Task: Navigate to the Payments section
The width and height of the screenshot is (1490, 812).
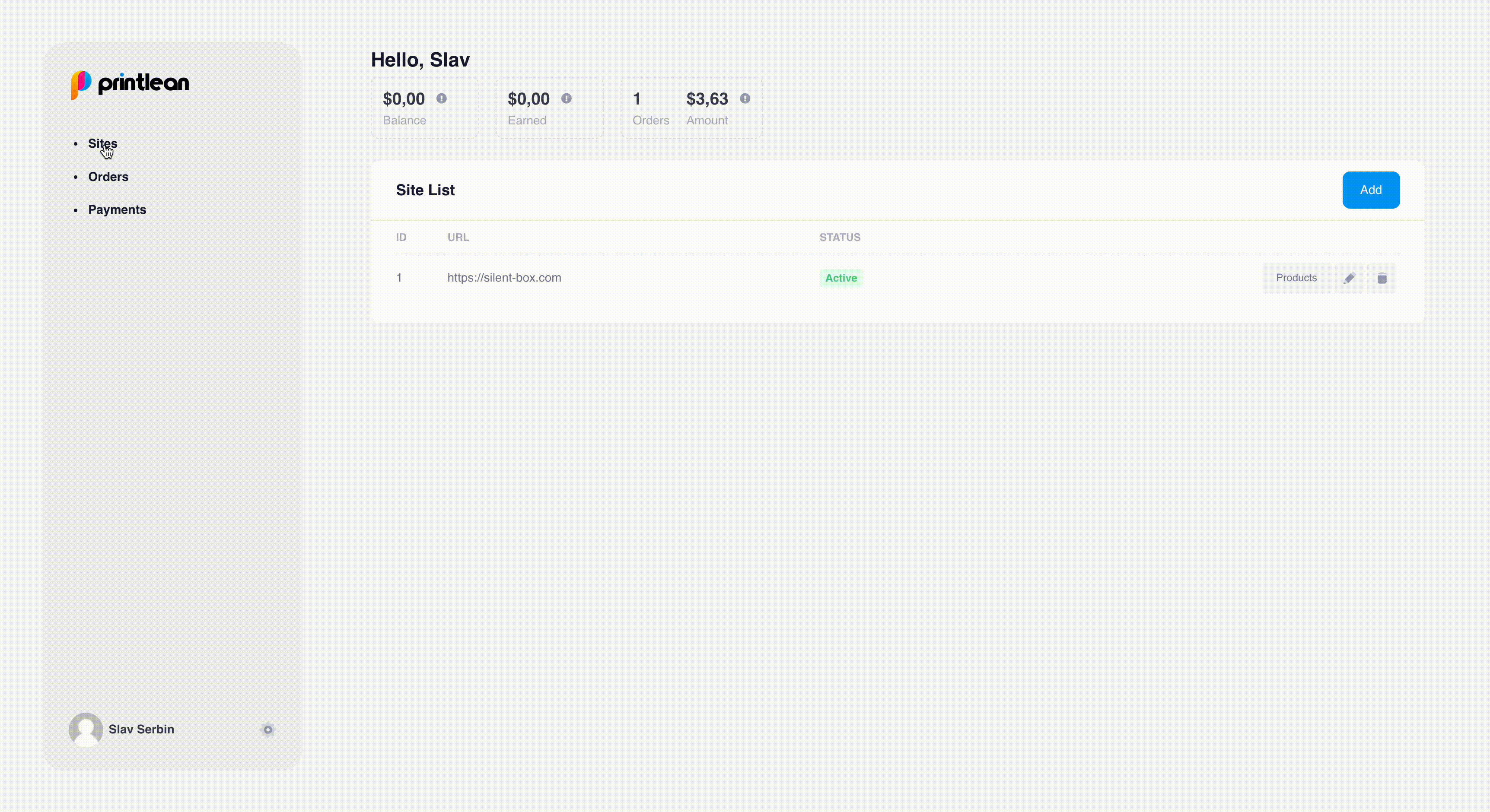Action: pyautogui.click(x=117, y=210)
